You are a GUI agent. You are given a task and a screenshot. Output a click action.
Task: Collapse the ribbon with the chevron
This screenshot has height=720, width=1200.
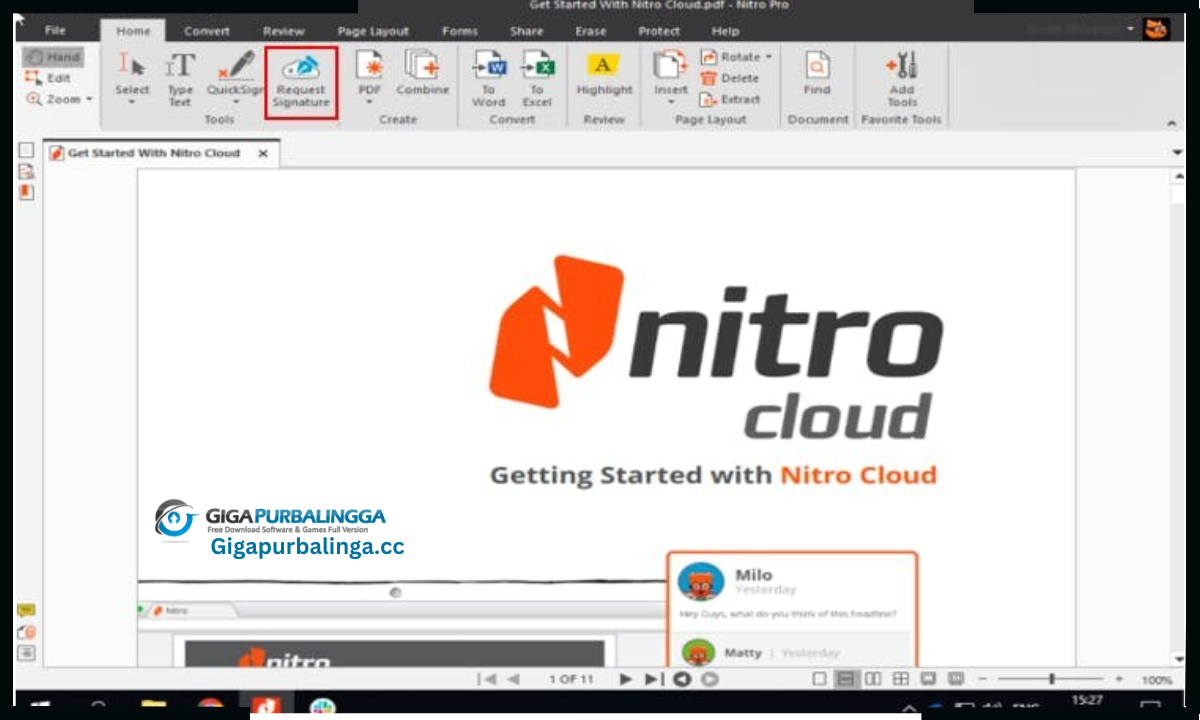(x=1171, y=124)
